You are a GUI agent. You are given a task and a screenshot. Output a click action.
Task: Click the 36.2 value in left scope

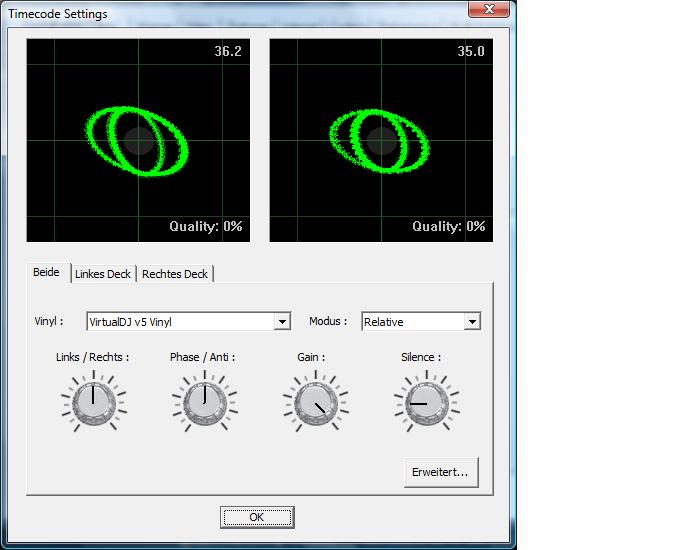click(228, 51)
